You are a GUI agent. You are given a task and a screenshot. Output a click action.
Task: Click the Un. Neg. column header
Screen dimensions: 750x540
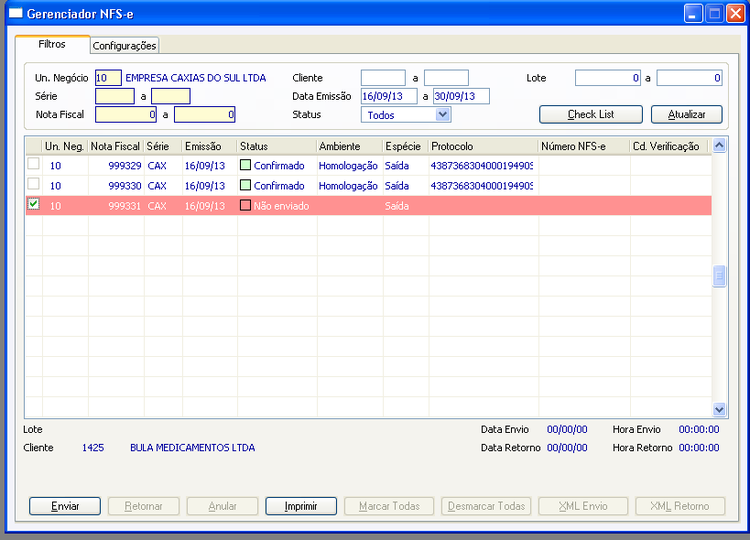tap(65, 146)
